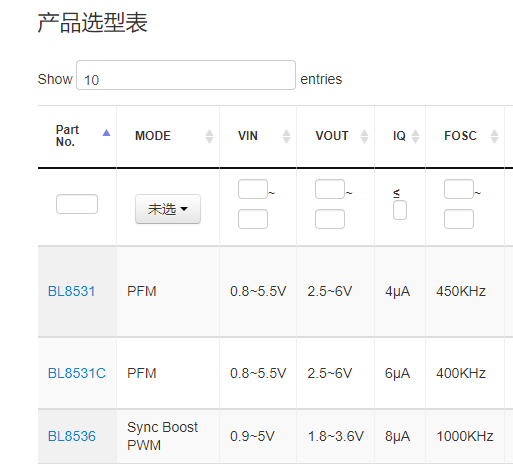Focus the FOSC maximum filter field
This screenshot has width=513, height=473.
[x=459, y=219]
